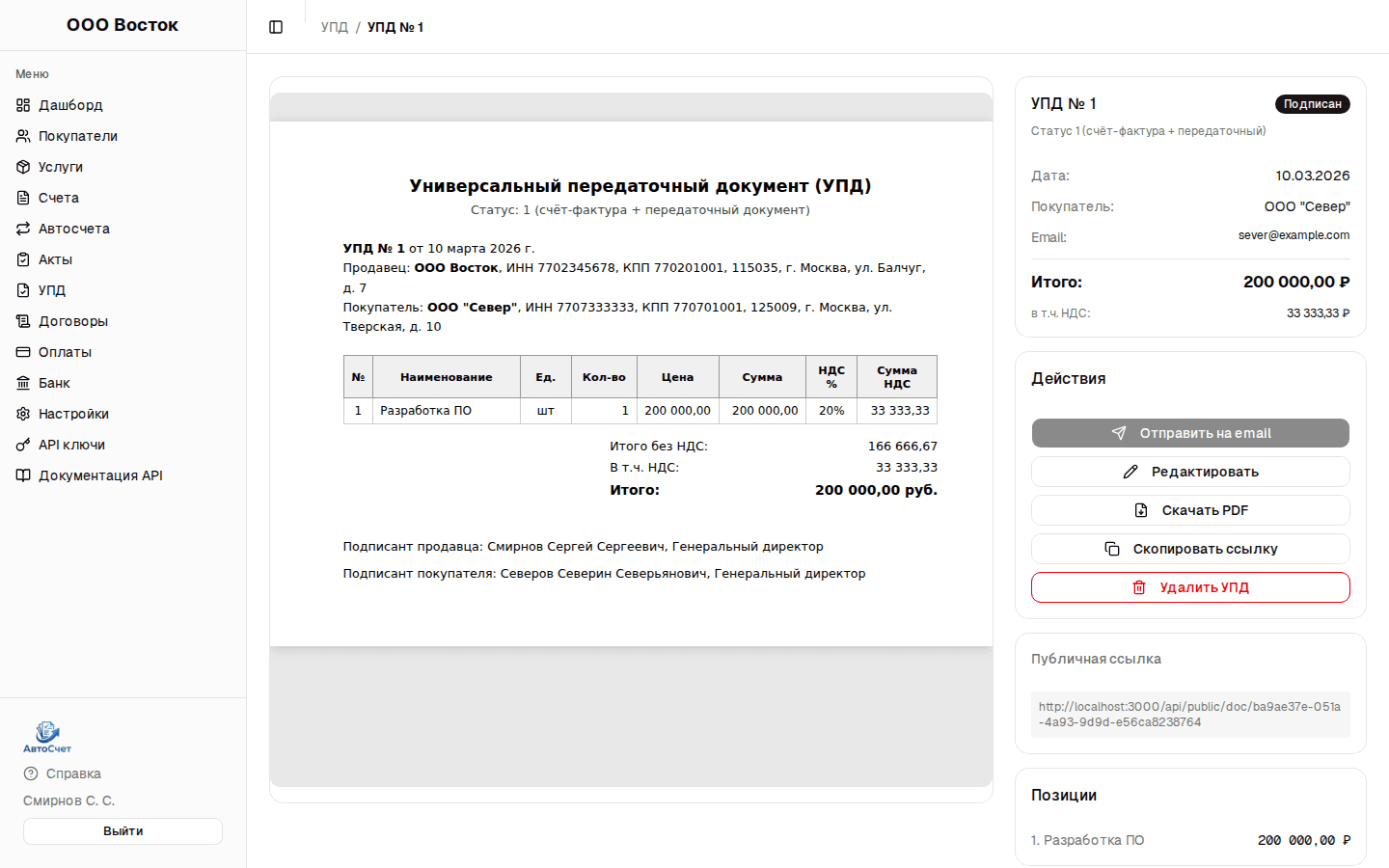The width and height of the screenshot is (1389, 868).
Task: Click the Настройки gear icon
Action: pyautogui.click(x=23, y=414)
